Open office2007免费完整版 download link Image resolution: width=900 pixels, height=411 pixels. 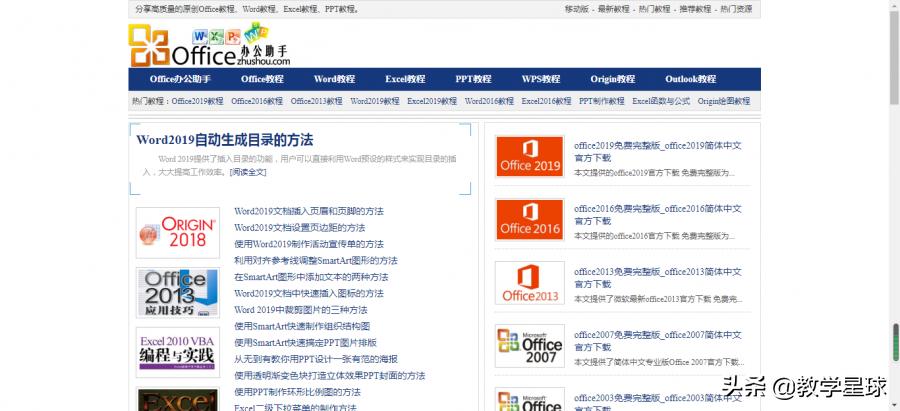tap(658, 341)
